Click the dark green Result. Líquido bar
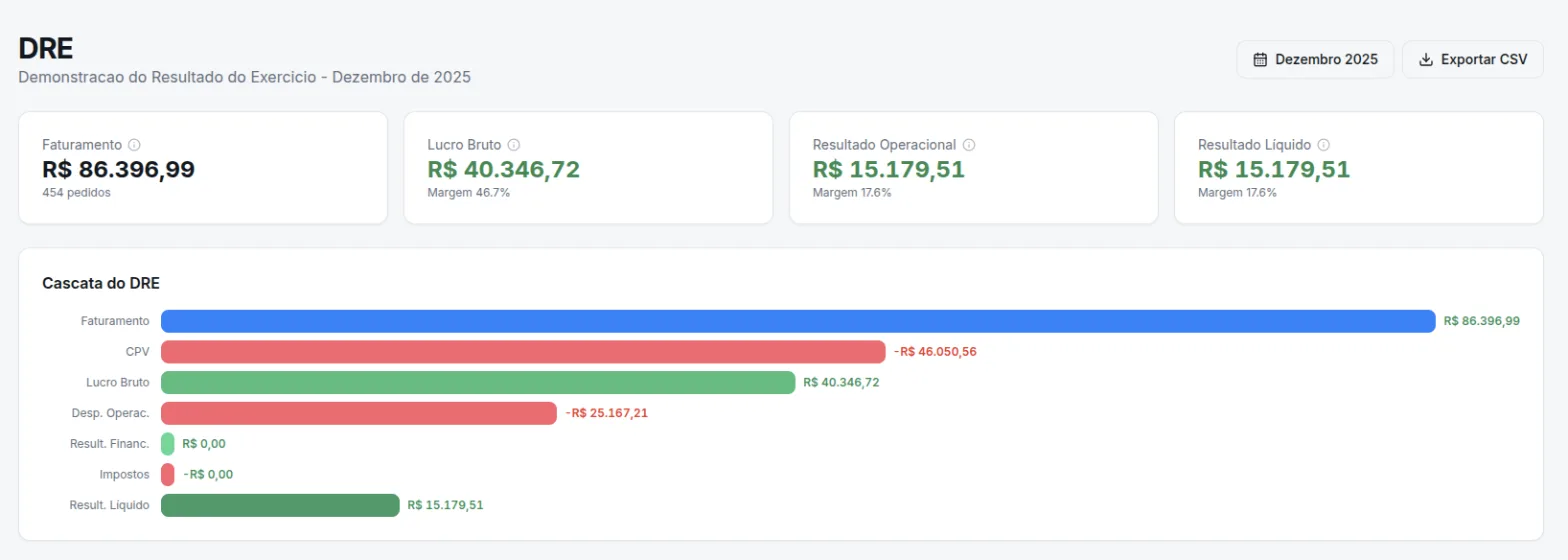The width and height of the screenshot is (1568, 560). [280, 505]
